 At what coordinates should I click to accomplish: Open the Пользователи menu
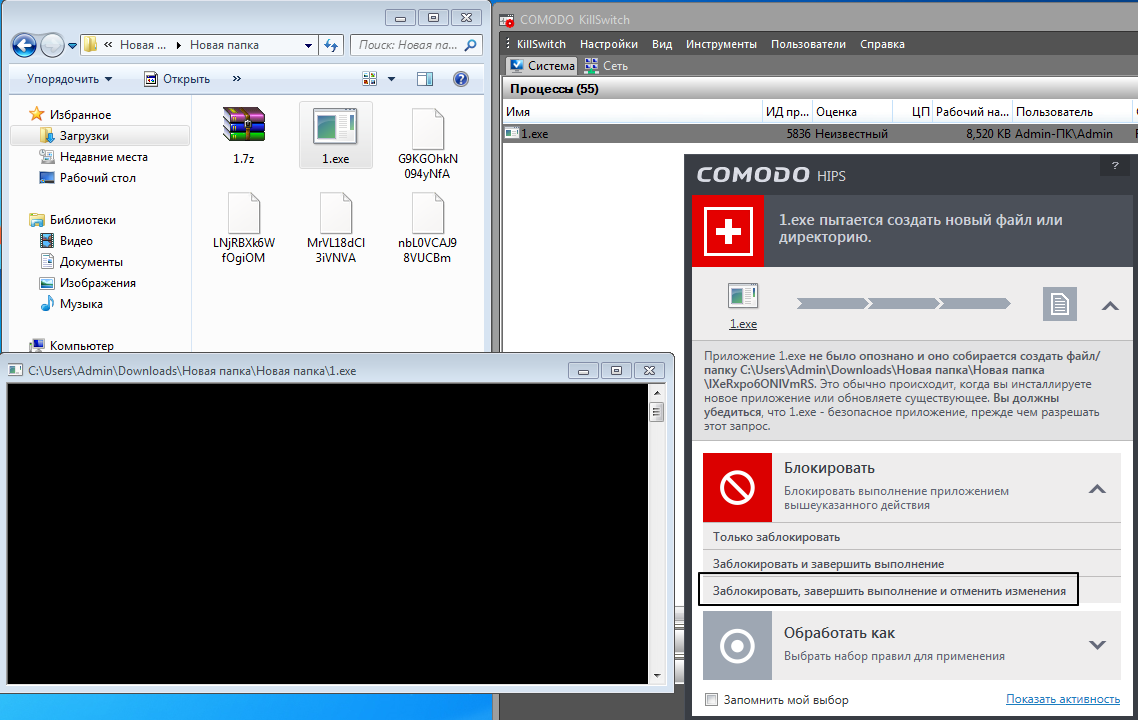click(808, 44)
